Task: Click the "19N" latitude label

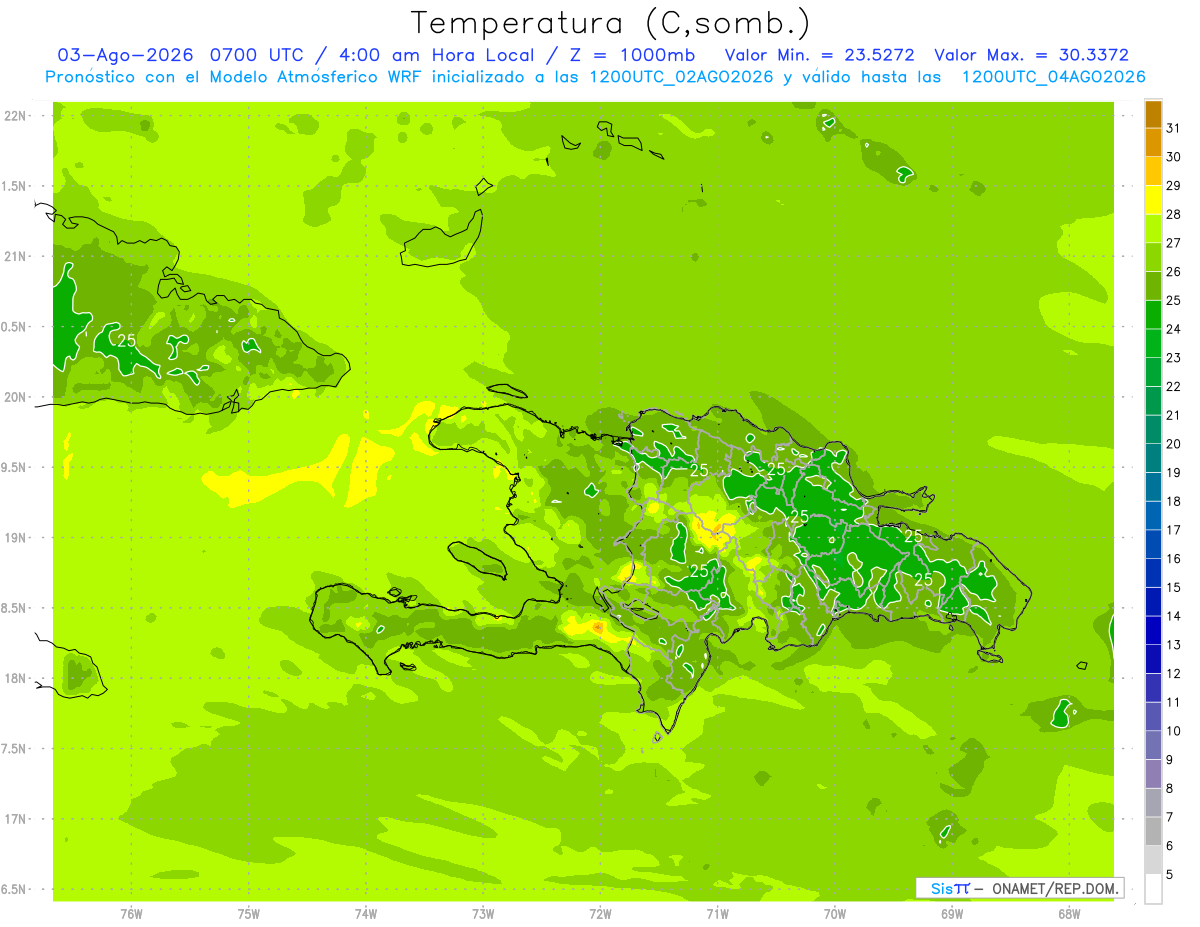Action: (17, 537)
